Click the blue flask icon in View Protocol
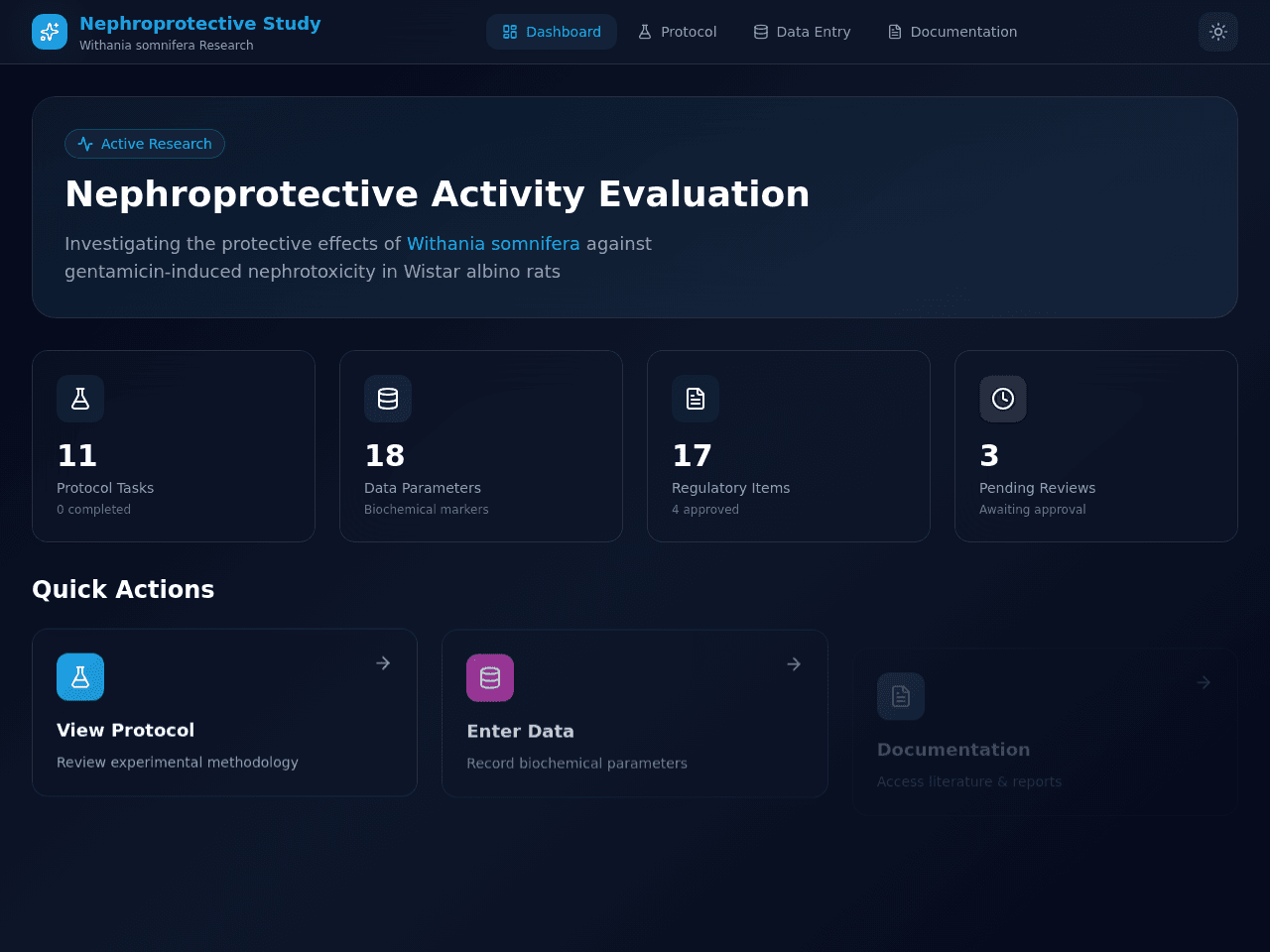 [80, 677]
